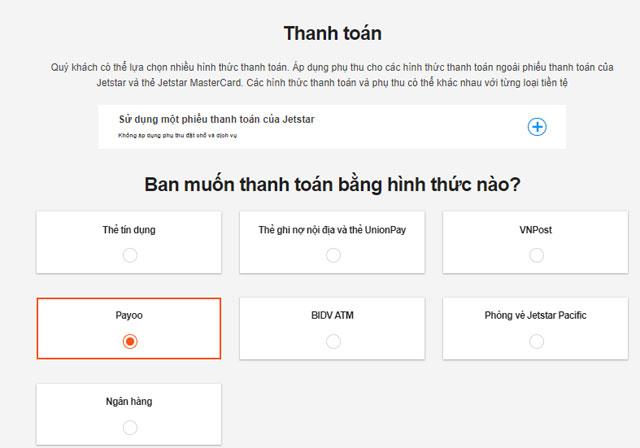Click the 'Phòng vé Jetstar Pacific' label
The height and width of the screenshot is (448, 640).
[x=536, y=316]
